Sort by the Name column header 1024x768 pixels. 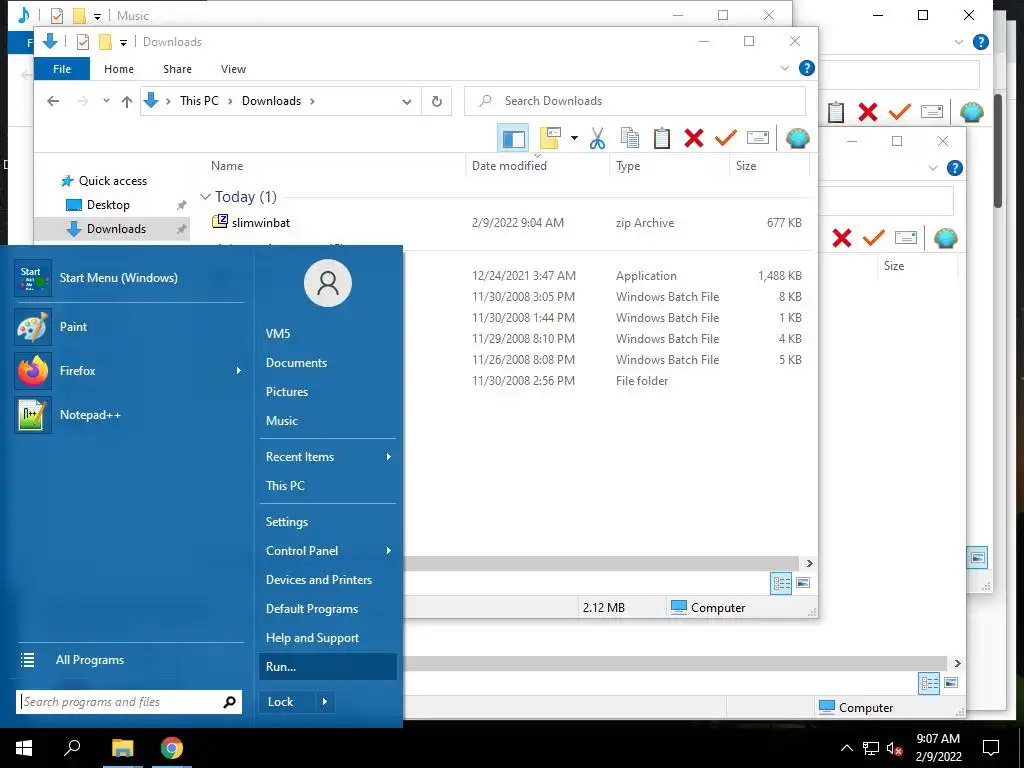click(227, 166)
